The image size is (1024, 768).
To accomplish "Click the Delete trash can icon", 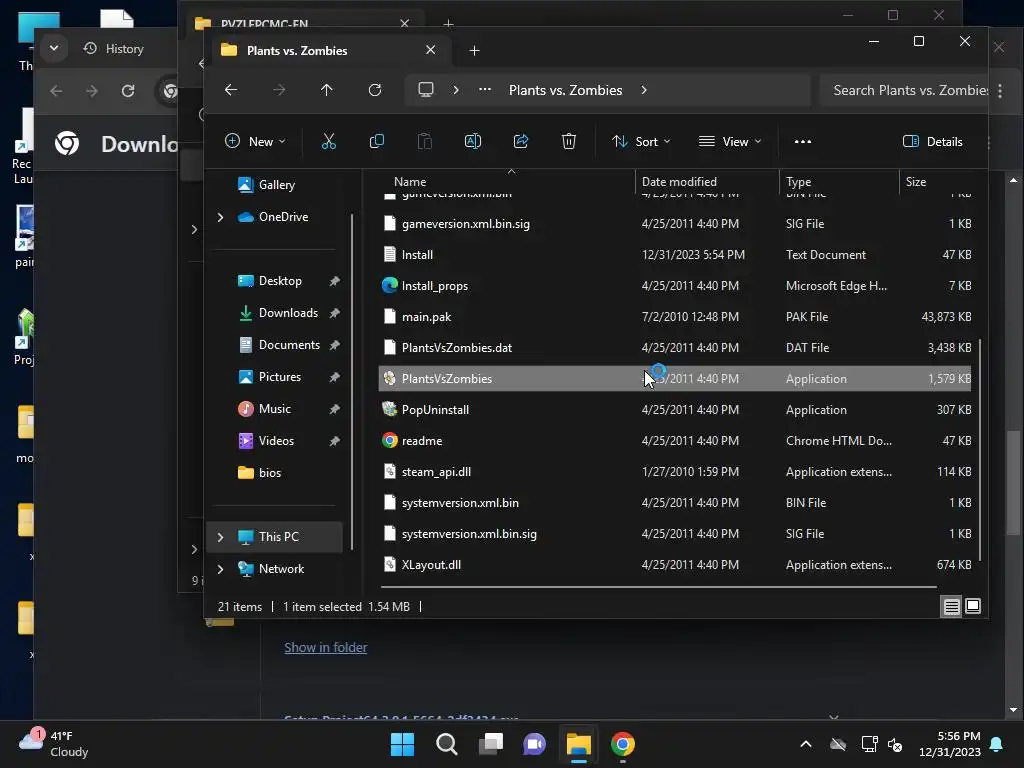I will [x=569, y=141].
